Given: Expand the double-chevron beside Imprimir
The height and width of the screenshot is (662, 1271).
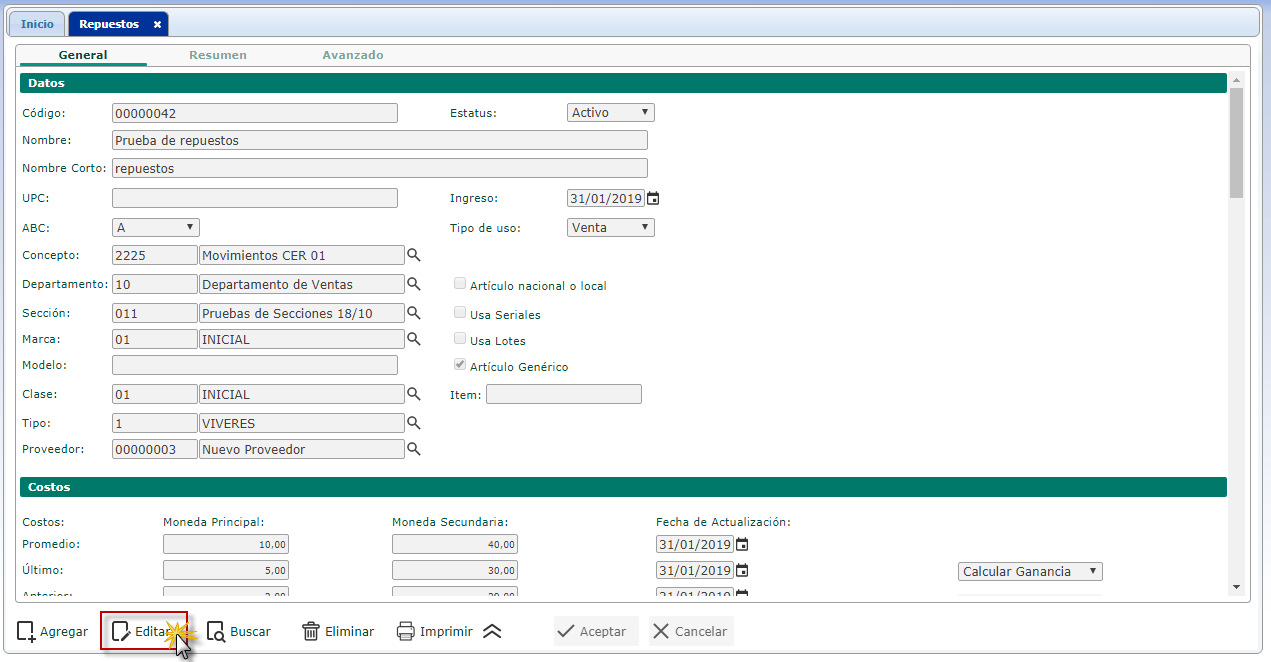Looking at the screenshot, I should 492,631.
